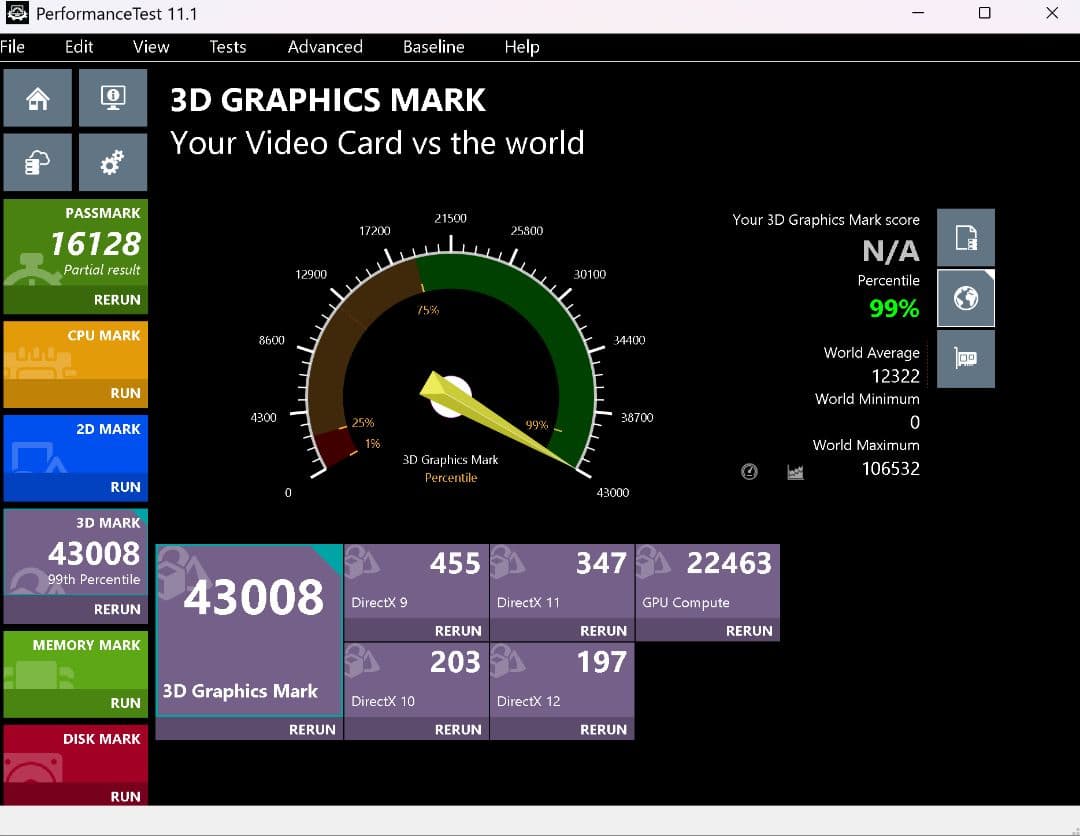Click the video card comparison icon
The width and height of the screenshot is (1080, 836).
pyautogui.click(x=965, y=359)
